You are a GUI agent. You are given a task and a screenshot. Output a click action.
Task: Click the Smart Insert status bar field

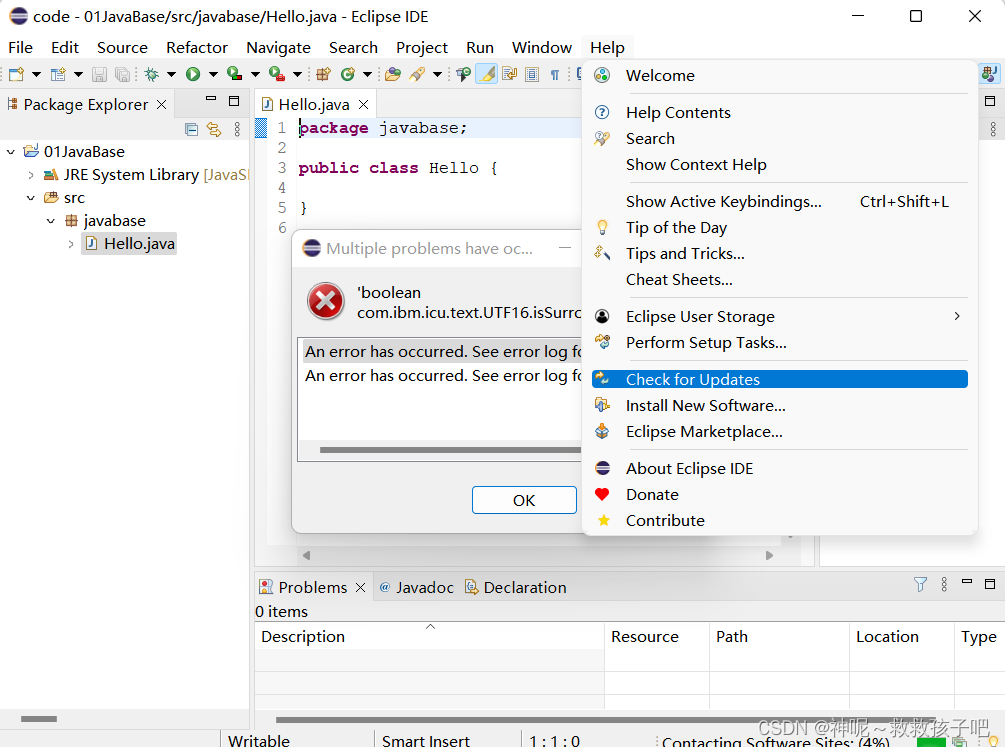(x=426, y=740)
